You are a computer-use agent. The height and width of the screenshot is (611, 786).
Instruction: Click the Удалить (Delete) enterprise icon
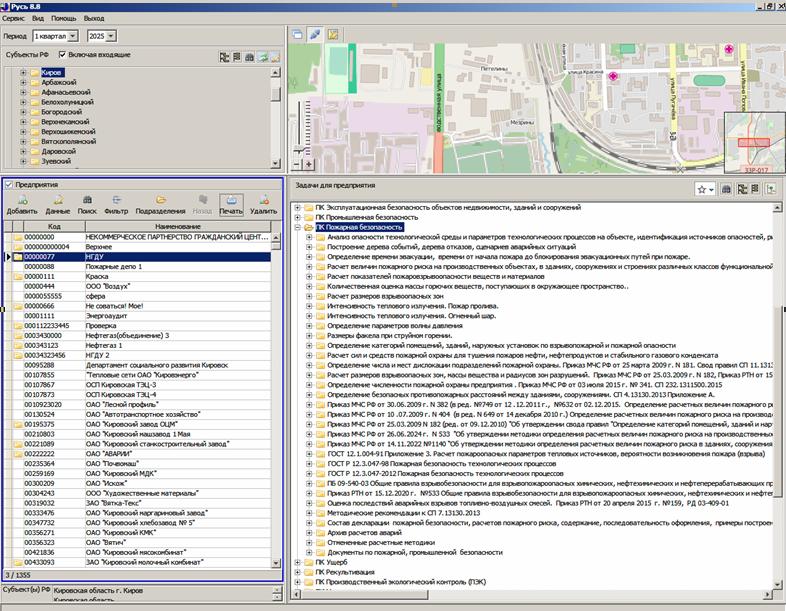[x=264, y=199]
